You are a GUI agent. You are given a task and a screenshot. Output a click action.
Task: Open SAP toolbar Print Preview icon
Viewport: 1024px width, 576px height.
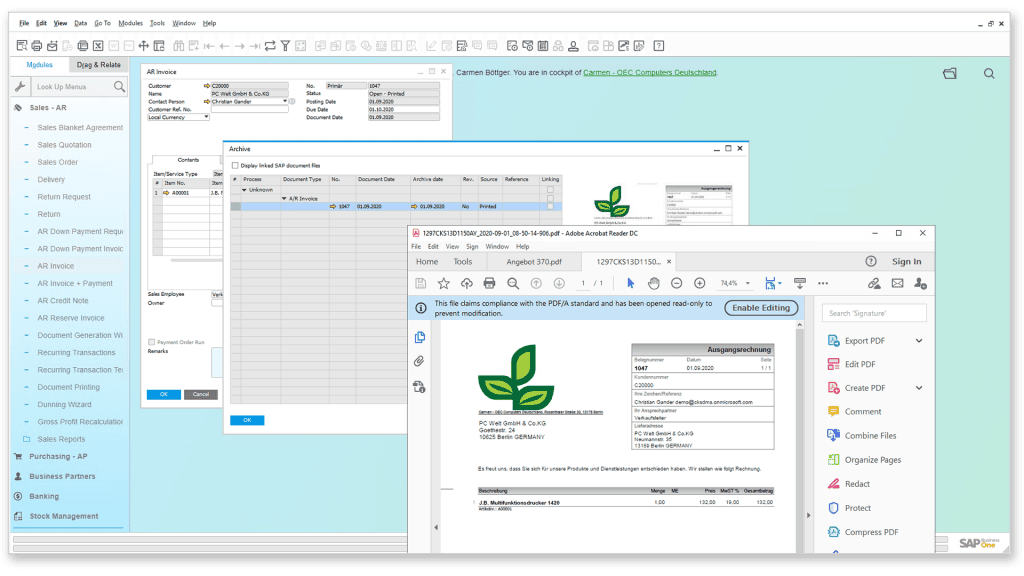click(x=22, y=46)
